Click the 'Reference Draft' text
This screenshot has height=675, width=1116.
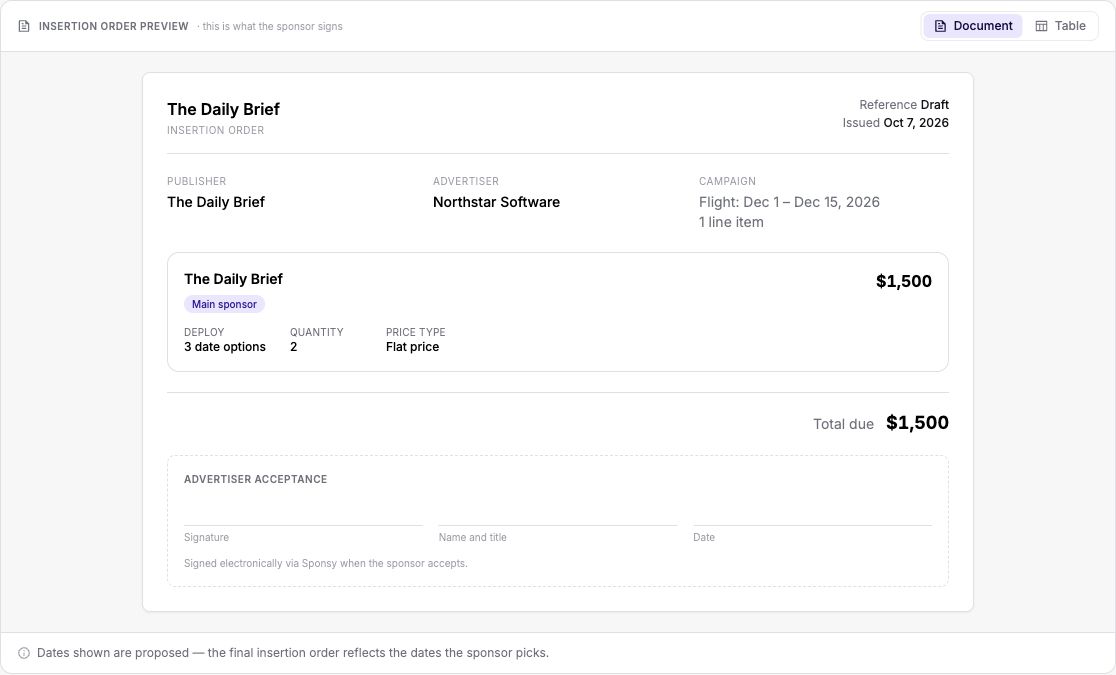click(x=904, y=105)
